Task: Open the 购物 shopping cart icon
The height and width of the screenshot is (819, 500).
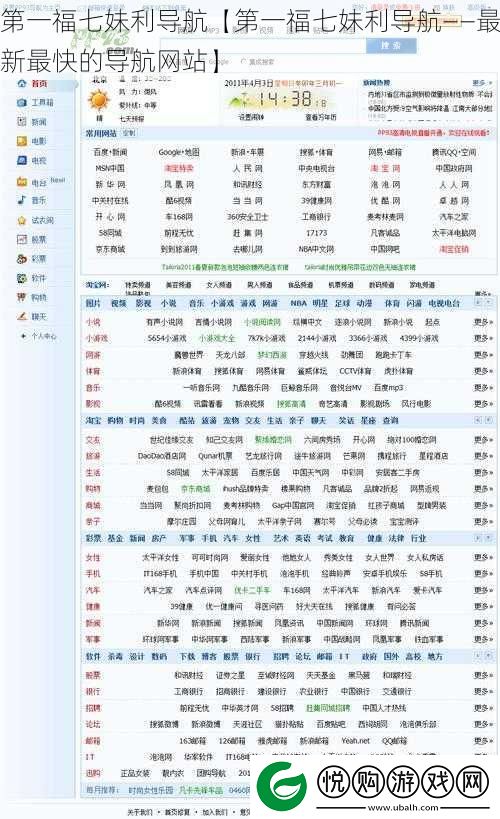Action: click(21, 297)
